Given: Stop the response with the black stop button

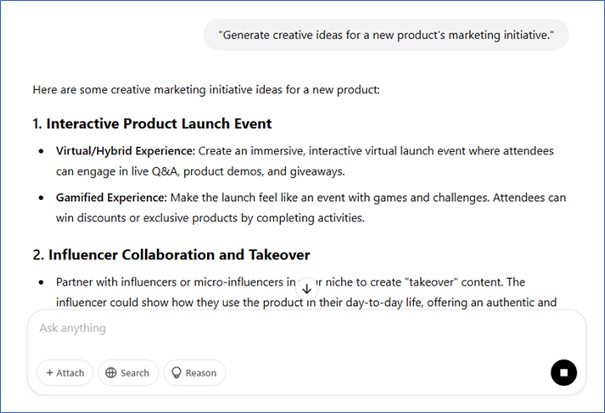Looking at the screenshot, I should coord(564,372).
